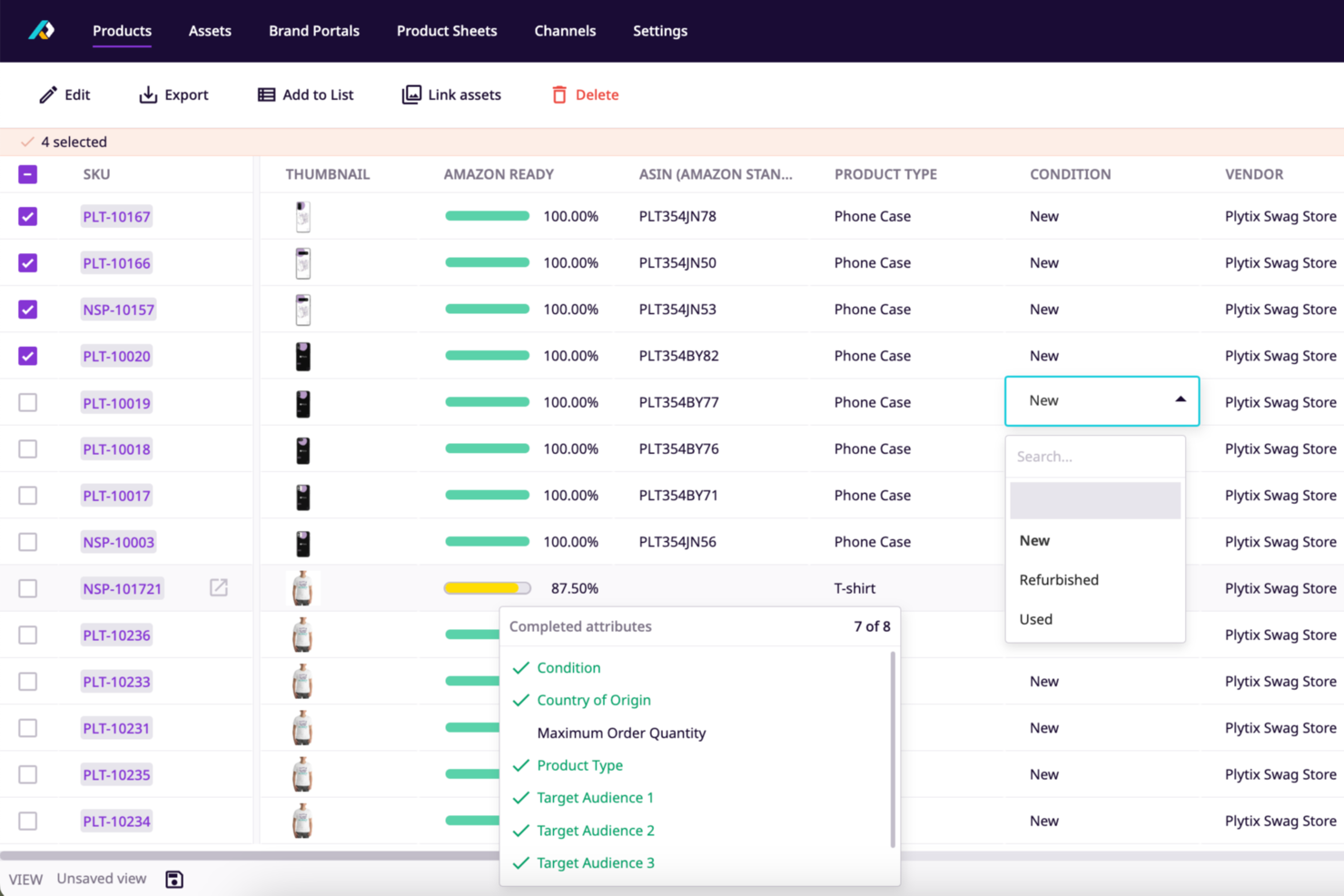Image resolution: width=1344 pixels, height=896 pixels.
Task: Click the T-shirt product type cell
Action: [x=855, y=588]
